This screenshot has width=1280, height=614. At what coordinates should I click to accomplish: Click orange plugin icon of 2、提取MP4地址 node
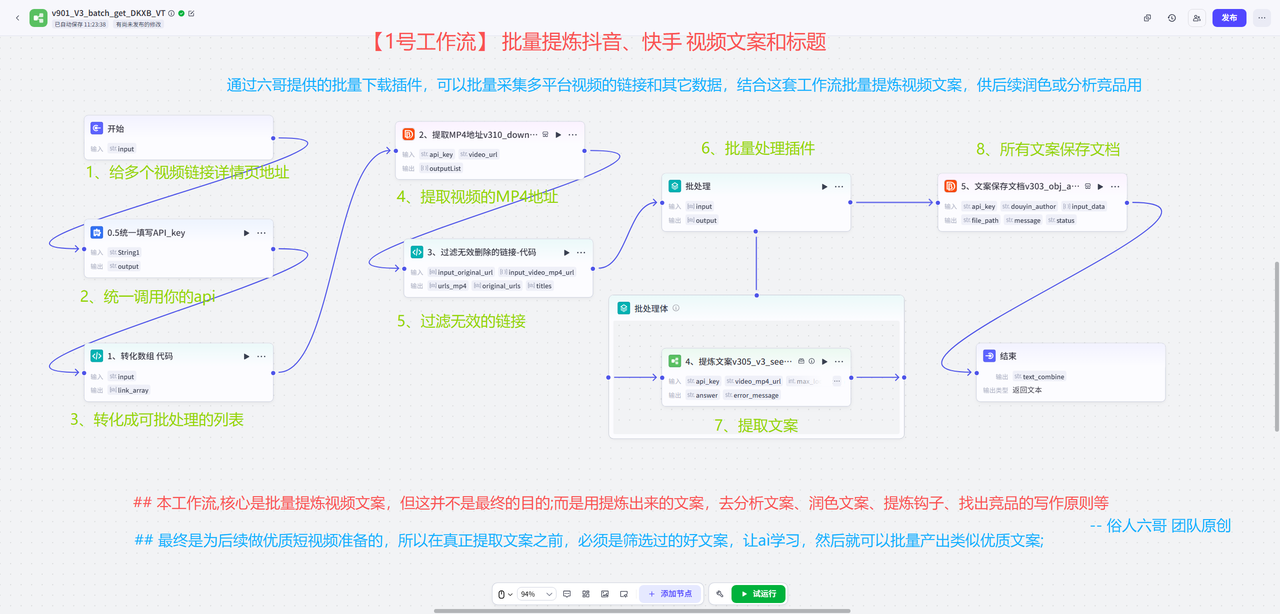(x=408, y=134)
